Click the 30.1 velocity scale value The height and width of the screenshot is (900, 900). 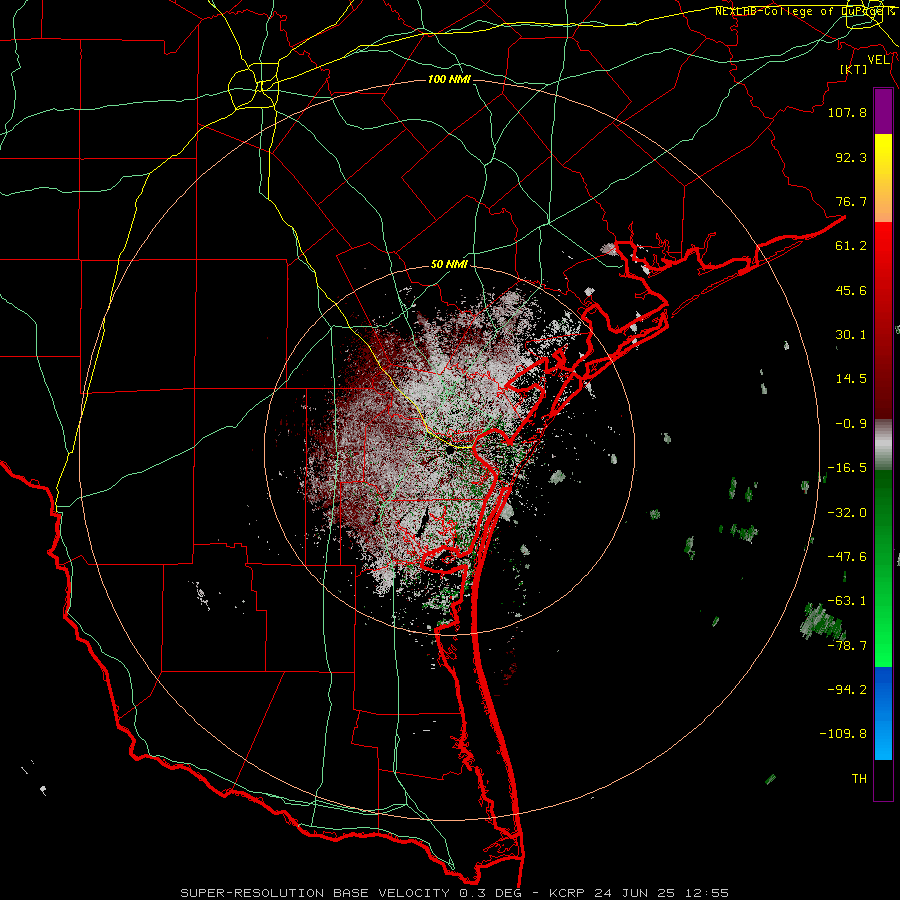click(x=851, y=335)
